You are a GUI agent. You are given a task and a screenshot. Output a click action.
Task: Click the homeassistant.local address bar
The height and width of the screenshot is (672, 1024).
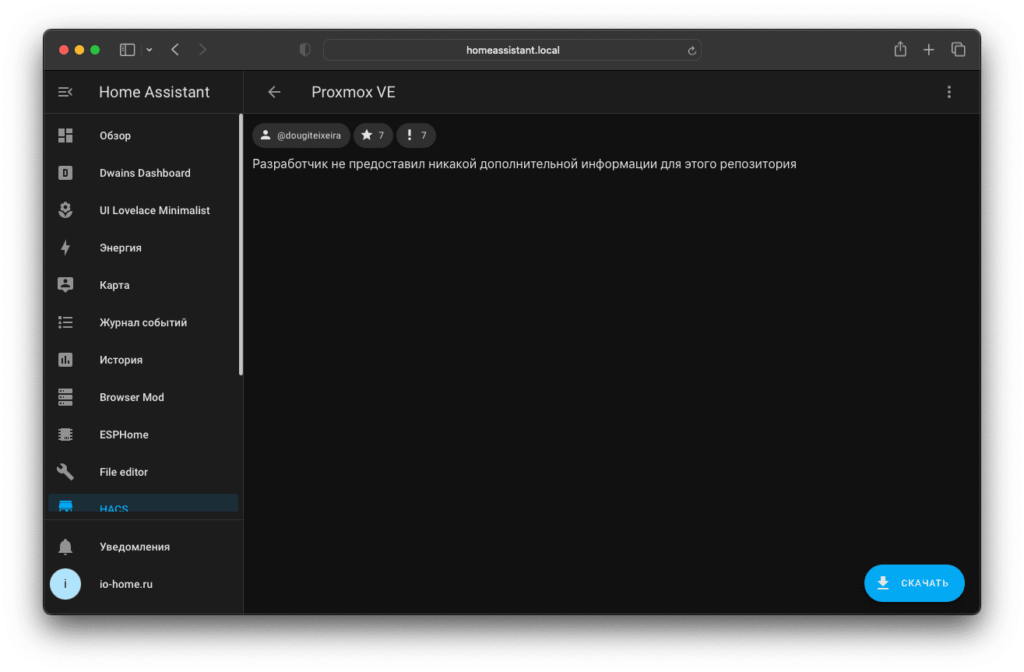[513, 50]
